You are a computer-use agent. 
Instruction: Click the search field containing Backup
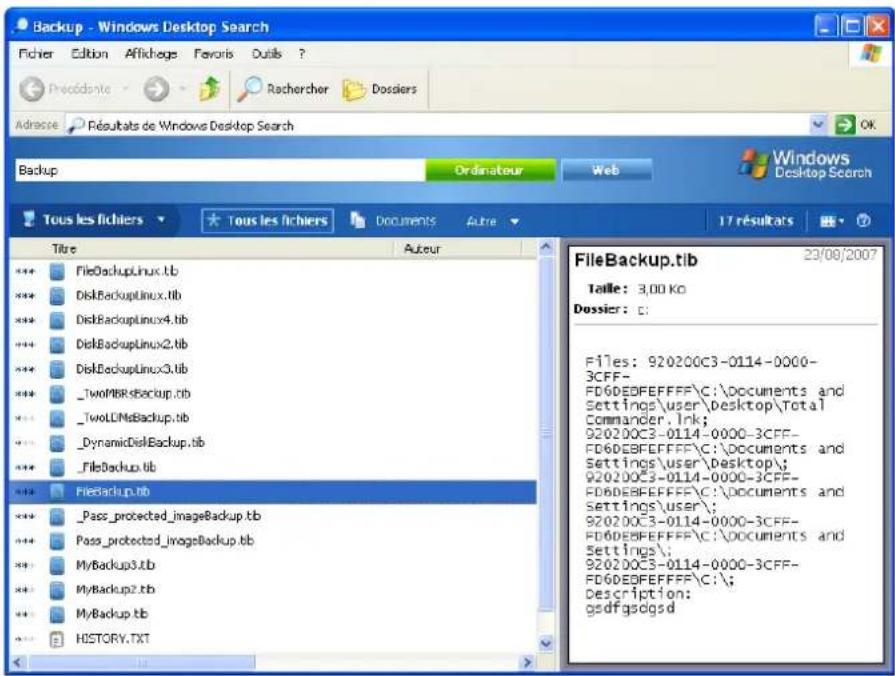pos(220,170)
